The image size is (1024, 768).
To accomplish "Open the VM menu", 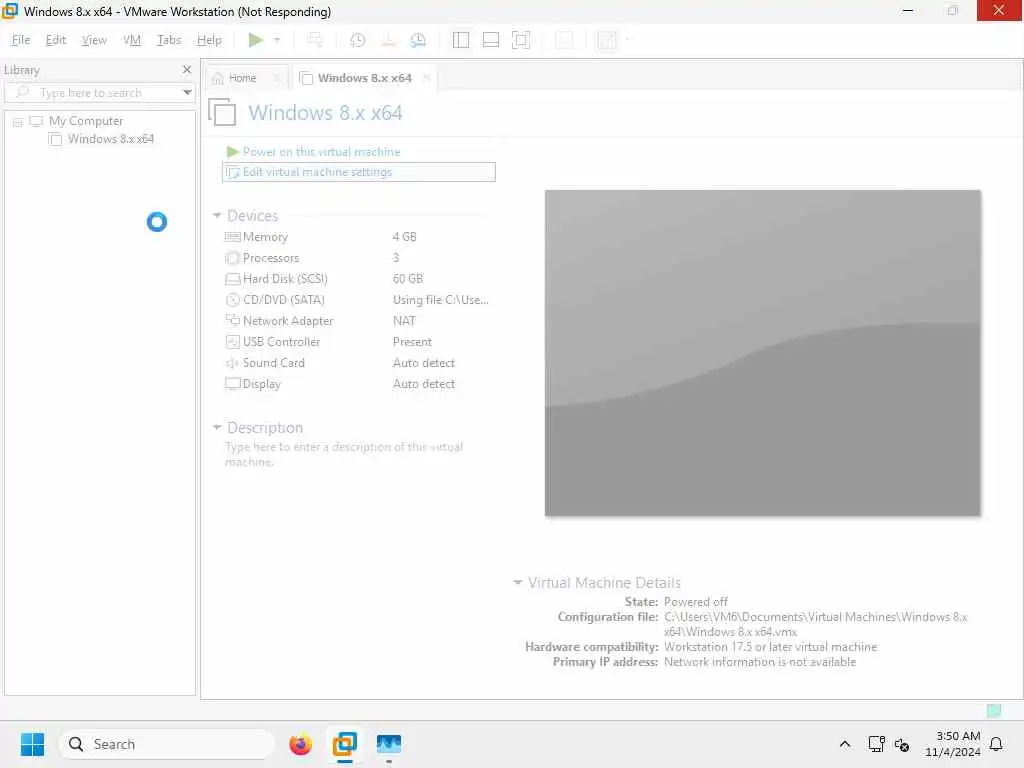I will coord(132,40).
